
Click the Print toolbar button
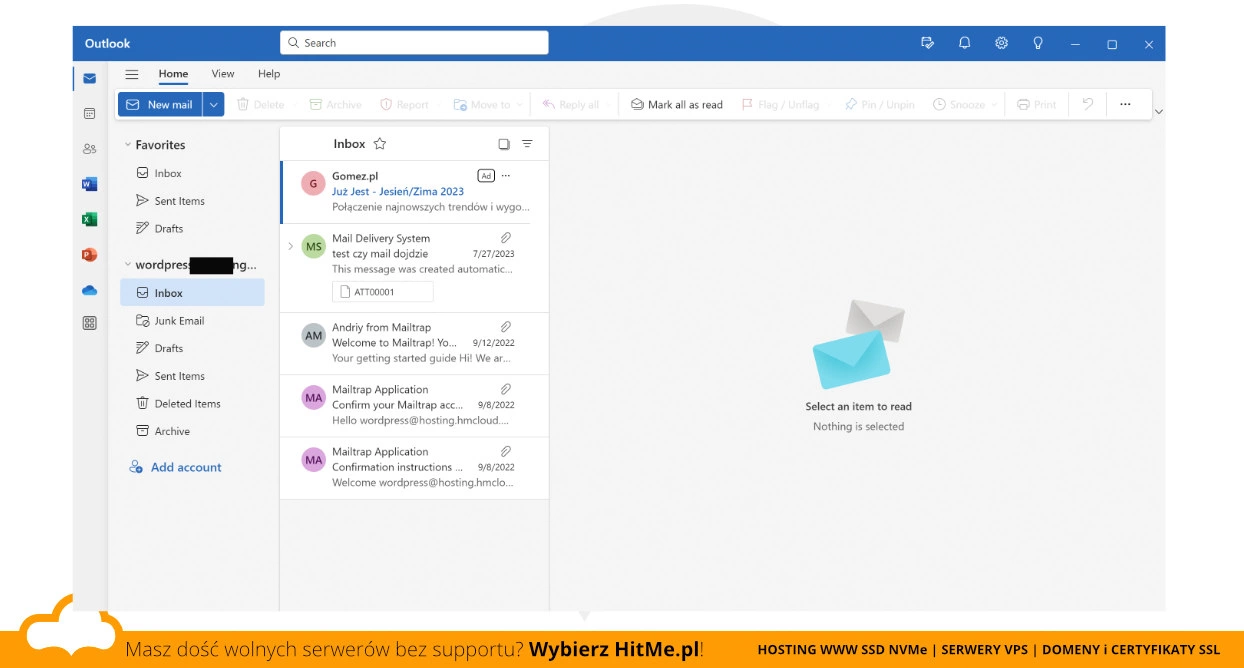click(x=1036, y=104)
